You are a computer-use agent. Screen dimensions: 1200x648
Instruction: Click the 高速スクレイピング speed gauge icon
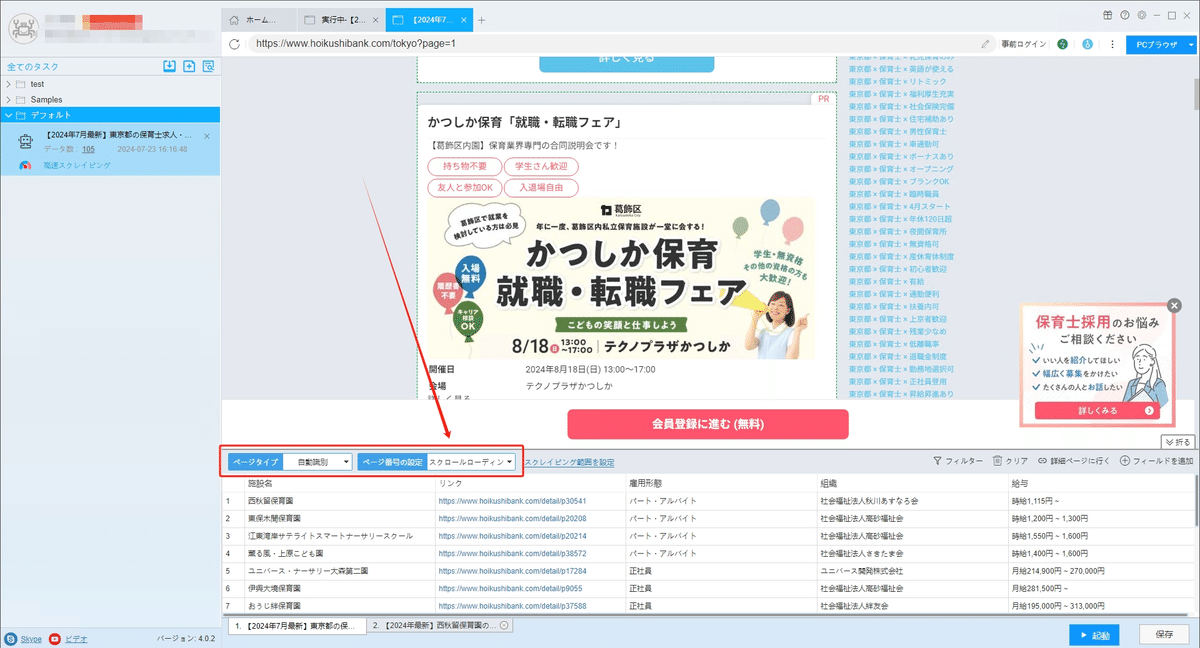pyautogui.click(x=26, y=166)
